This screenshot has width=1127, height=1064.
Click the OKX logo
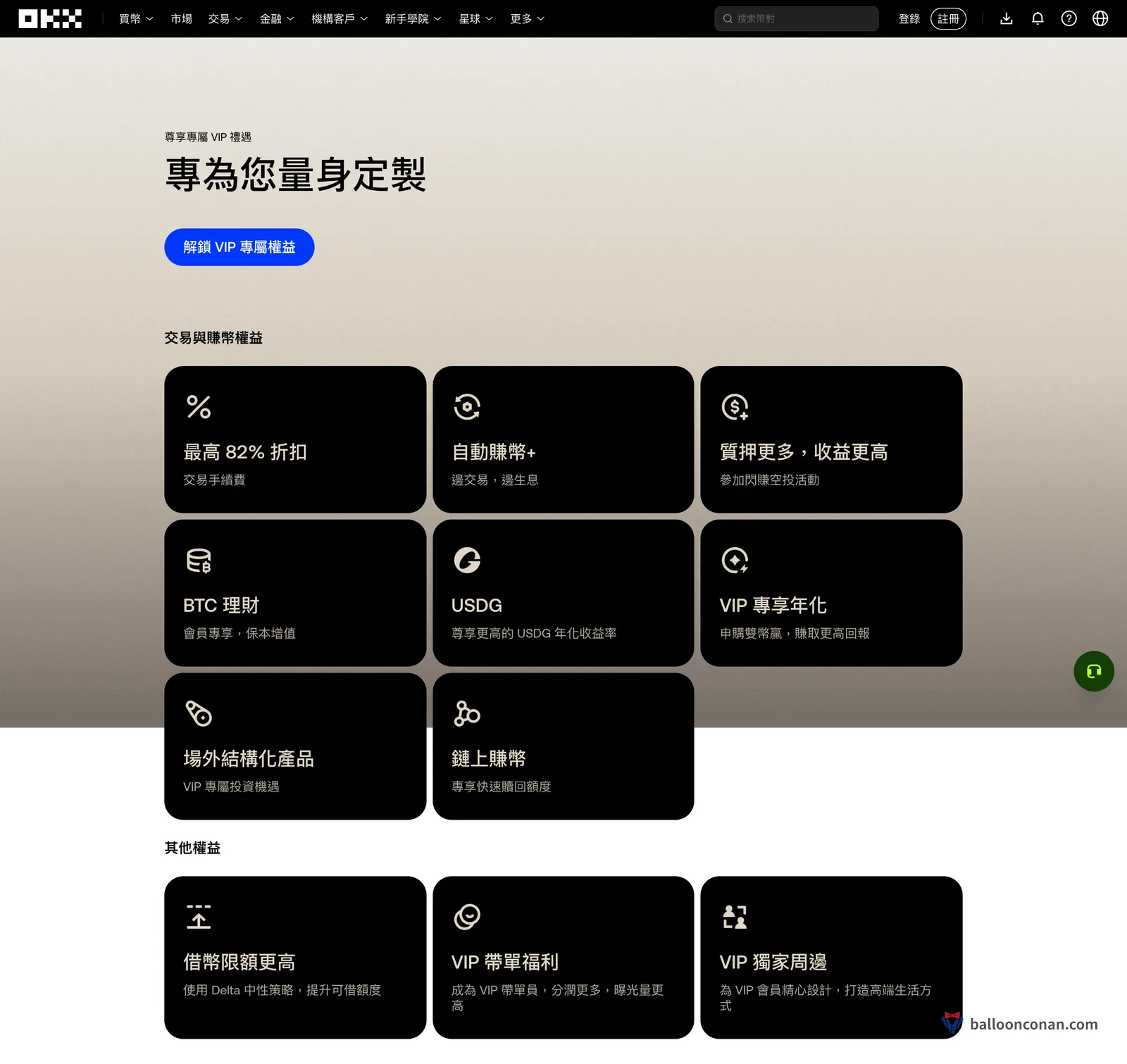[x=50, y=19]
